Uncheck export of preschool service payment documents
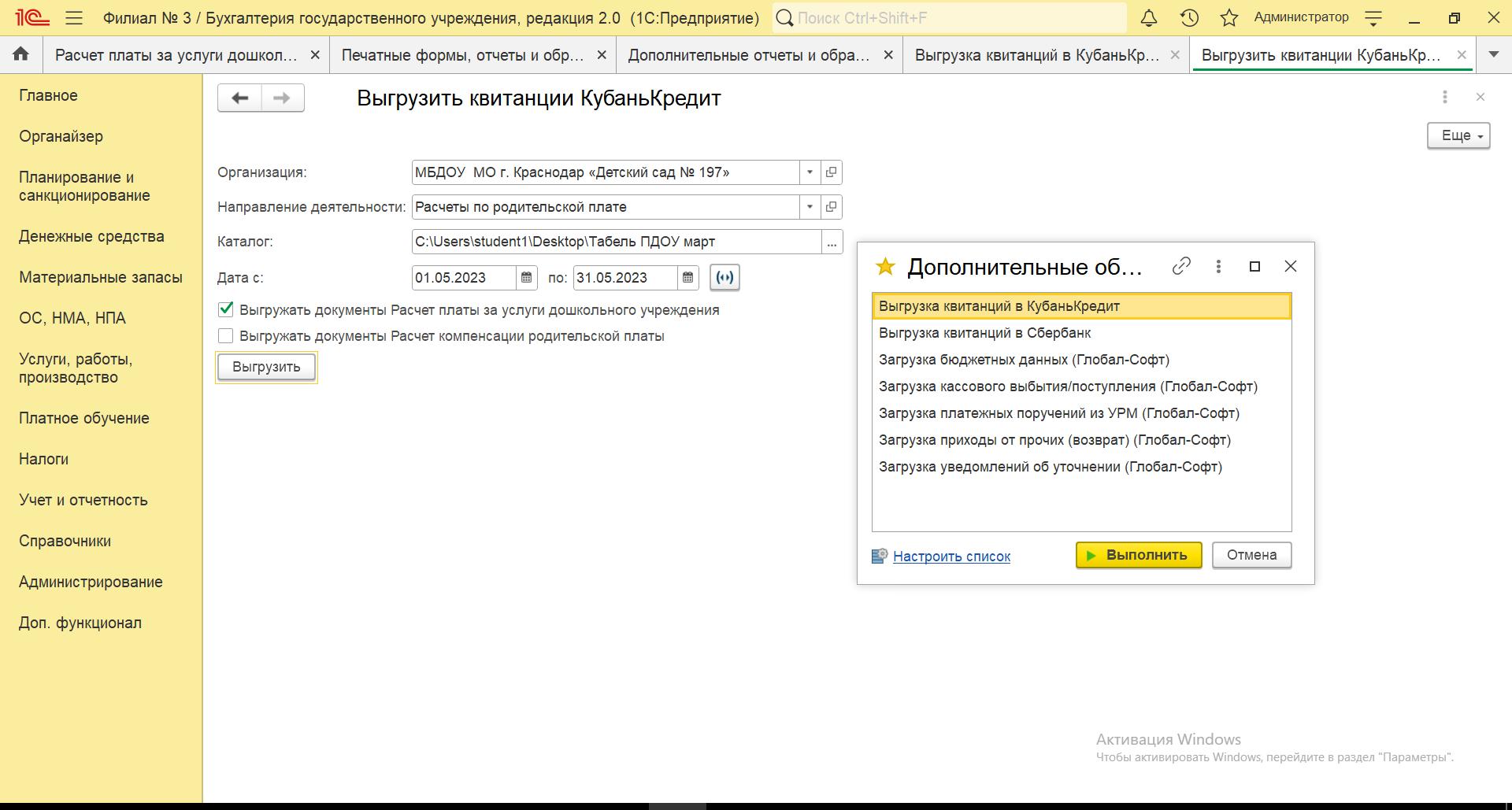The height and width of the screenshot is (810, 1512). point(226,310)
